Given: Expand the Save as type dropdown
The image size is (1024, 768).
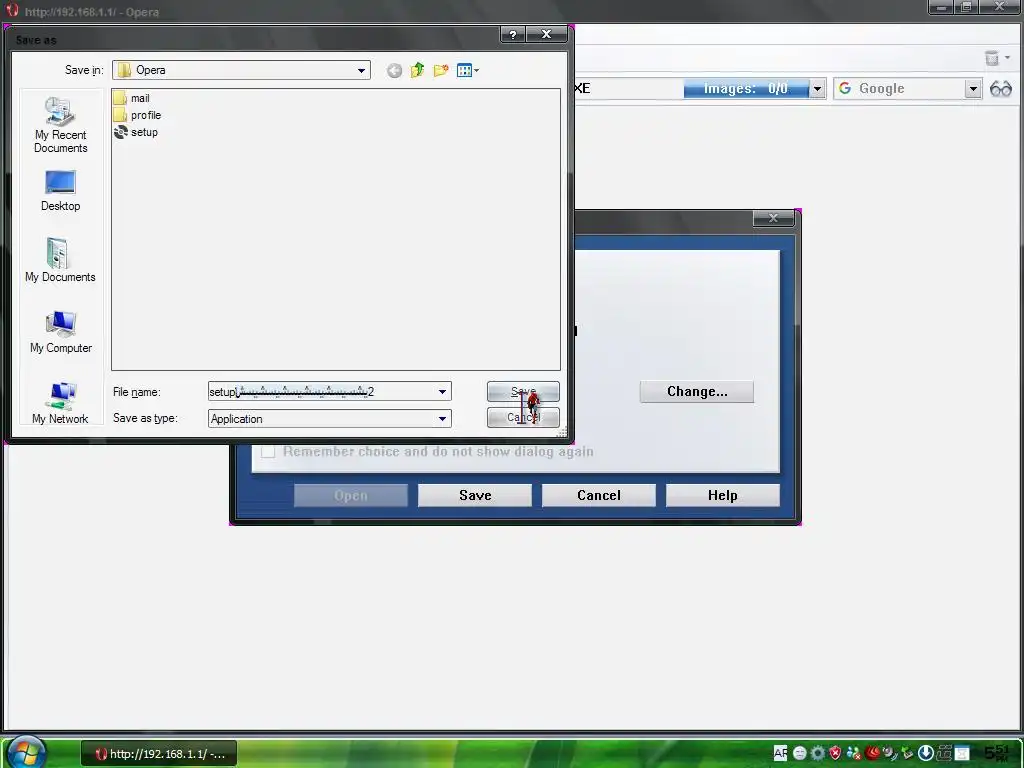Looking at the screenshot, I should point(442,419).
